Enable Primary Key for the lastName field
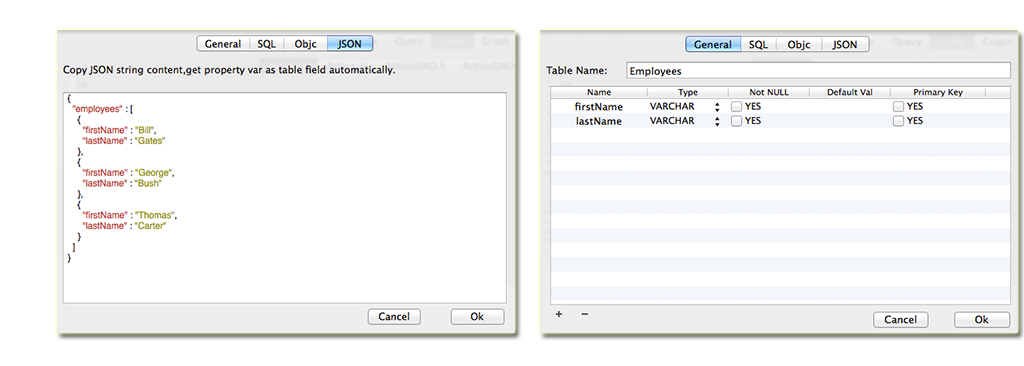 (899, 120)
